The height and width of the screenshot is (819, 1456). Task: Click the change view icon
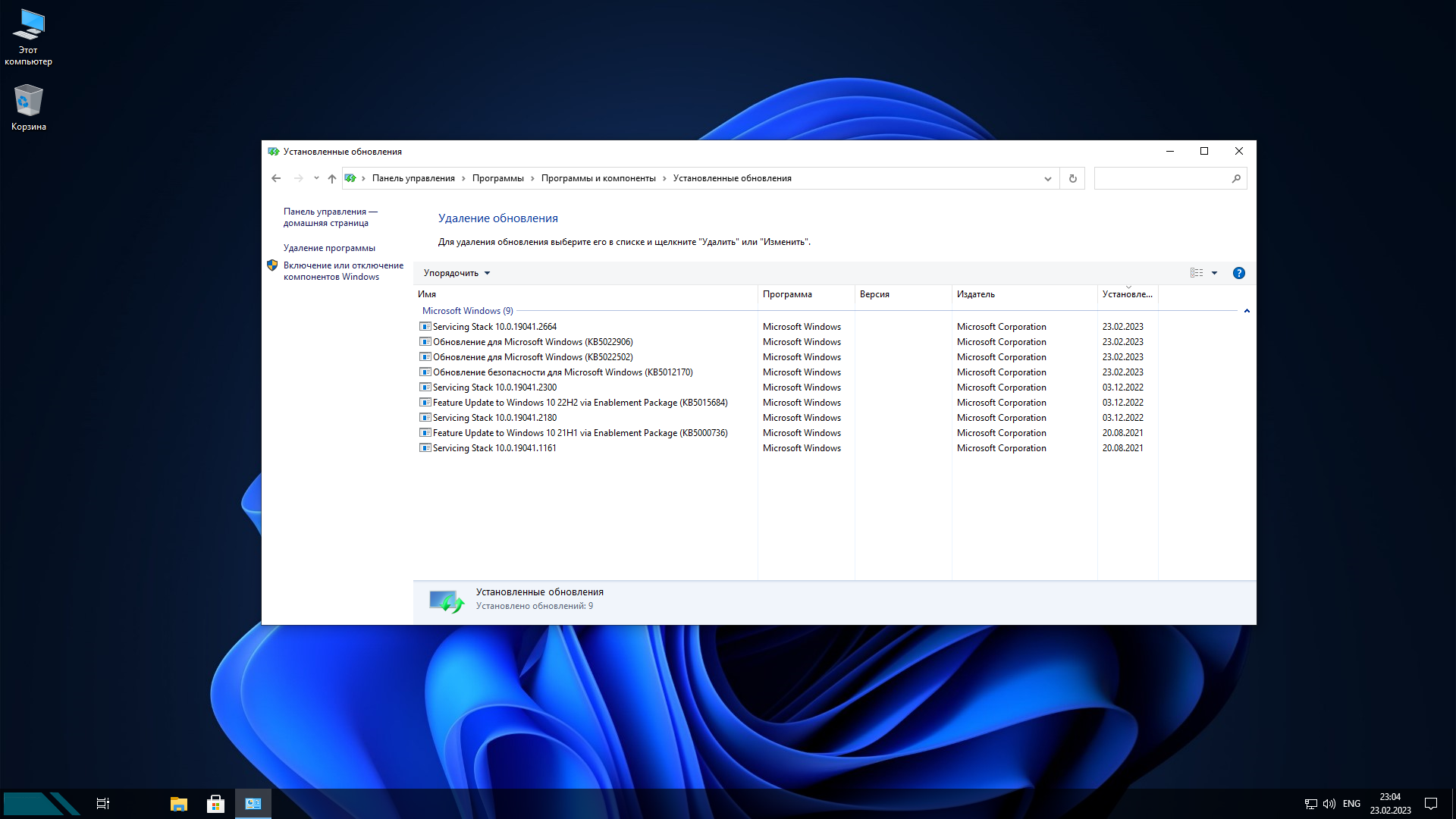[x=1197, y=273]
